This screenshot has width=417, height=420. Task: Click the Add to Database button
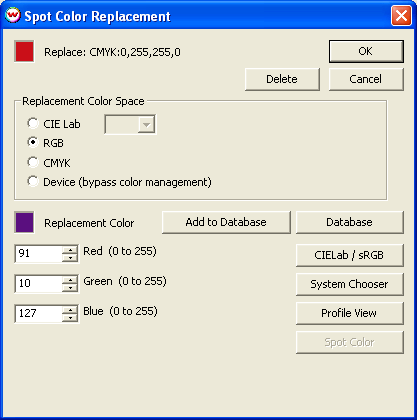226,222
